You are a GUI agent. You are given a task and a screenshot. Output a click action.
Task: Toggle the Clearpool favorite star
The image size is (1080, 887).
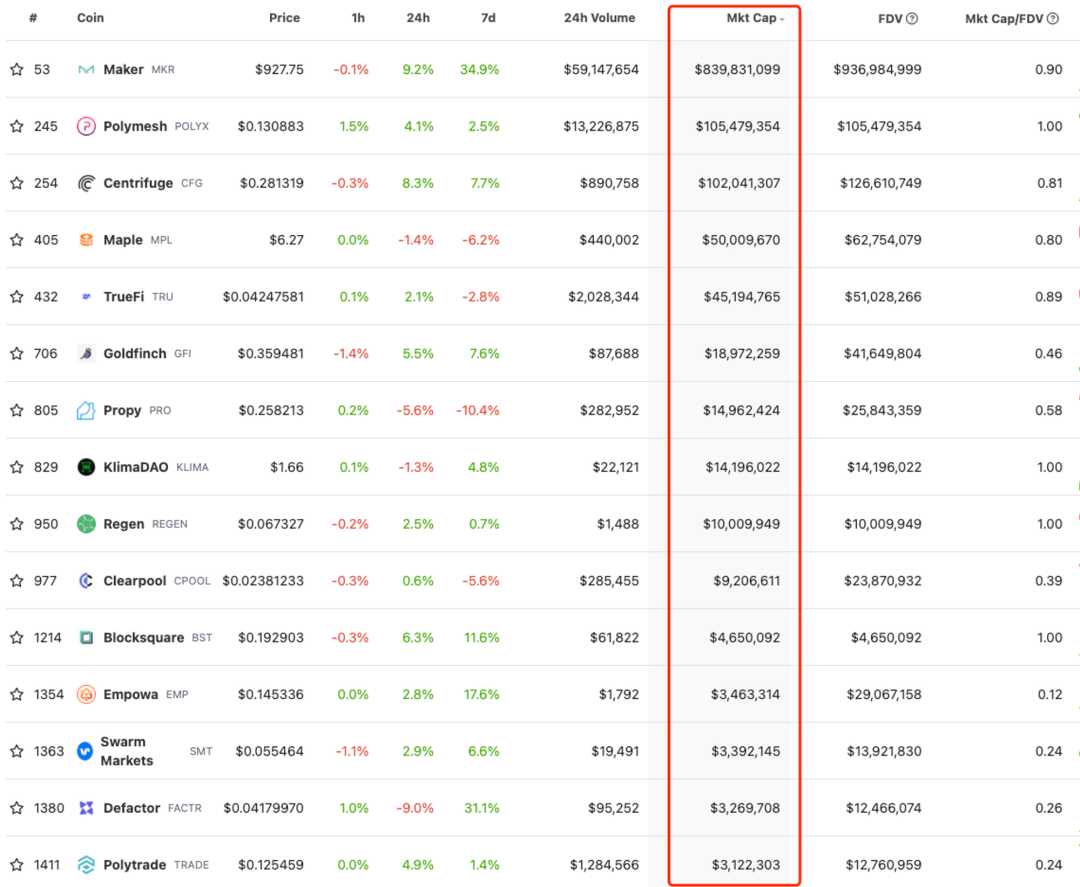pos(17,581)
